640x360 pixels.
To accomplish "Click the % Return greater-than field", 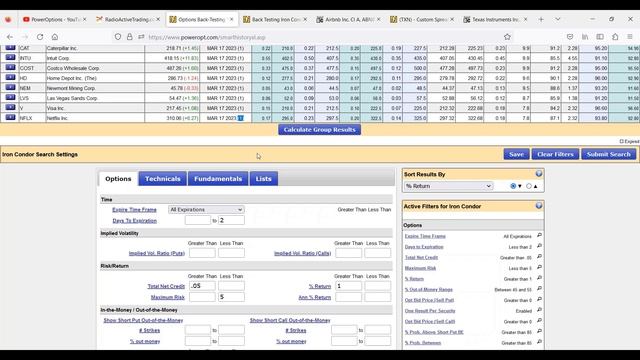I will pyautogui.click(x=348, y=286).
